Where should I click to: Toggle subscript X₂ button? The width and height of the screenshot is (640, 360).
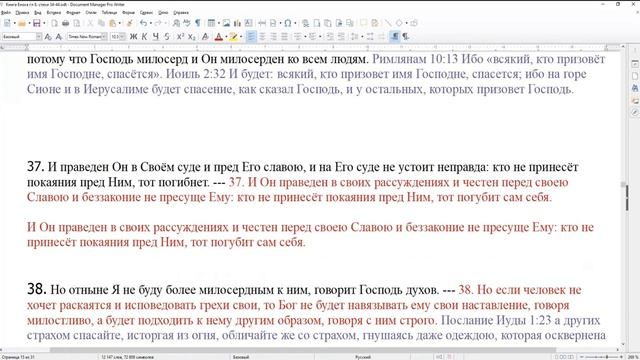191,37
